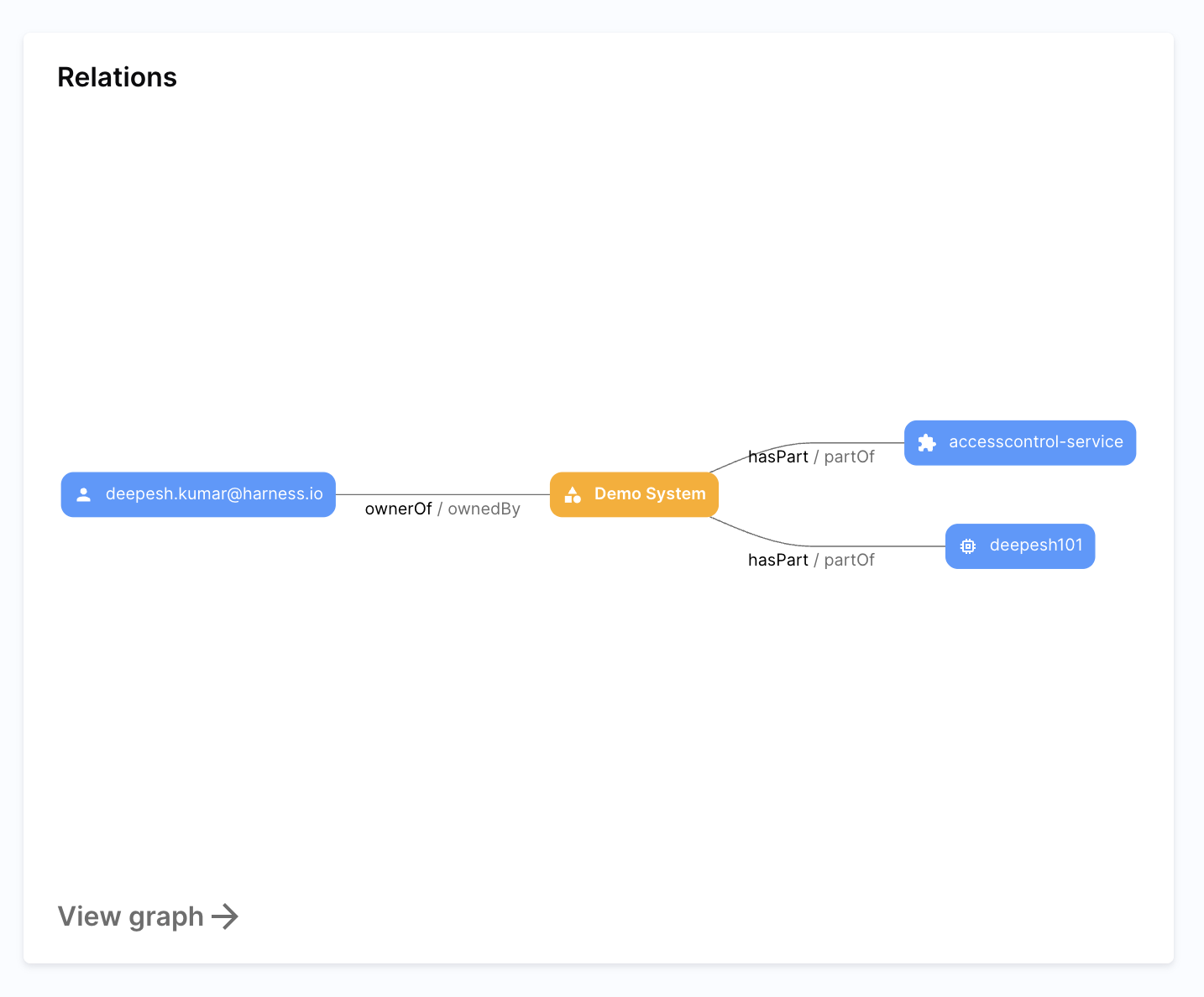Click hasPart label near deepesh101 edge

tap(777, 560)
